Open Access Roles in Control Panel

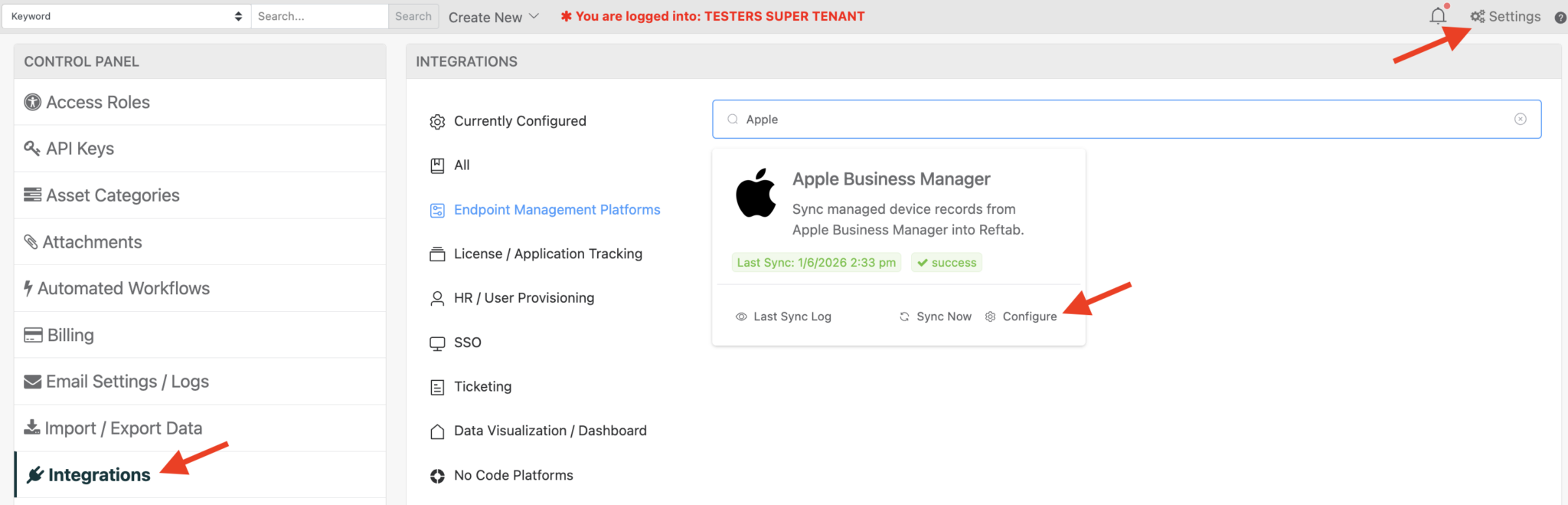click(x=200, y=102)
